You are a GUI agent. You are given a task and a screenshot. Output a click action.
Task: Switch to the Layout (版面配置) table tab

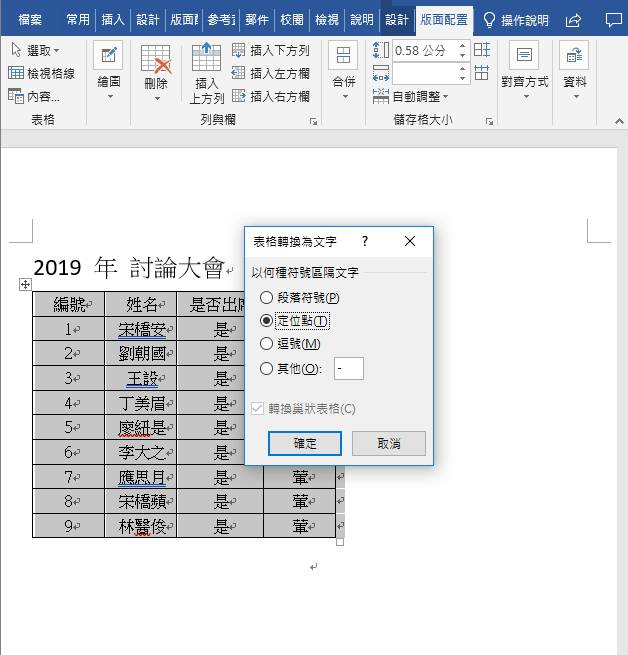pyautogui.click(x=444, y=20)
